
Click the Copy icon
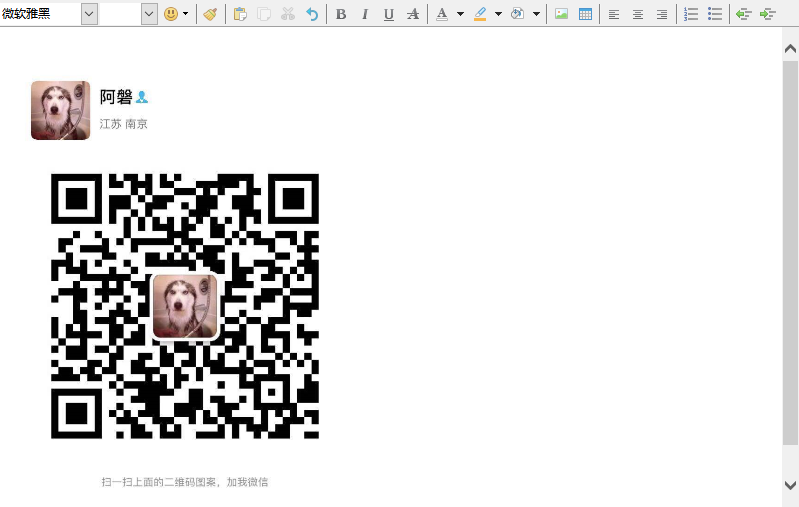coord(264,14)
